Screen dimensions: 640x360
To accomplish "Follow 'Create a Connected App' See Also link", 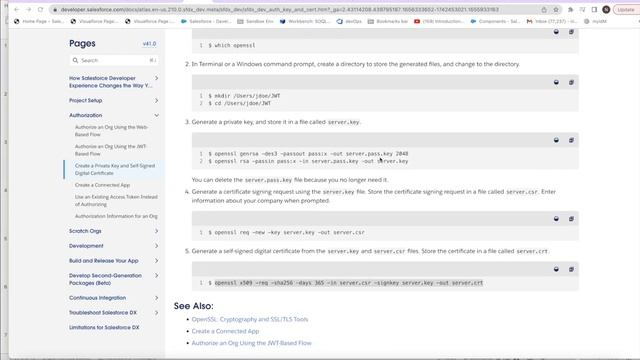I will click(x=225, y=331).
